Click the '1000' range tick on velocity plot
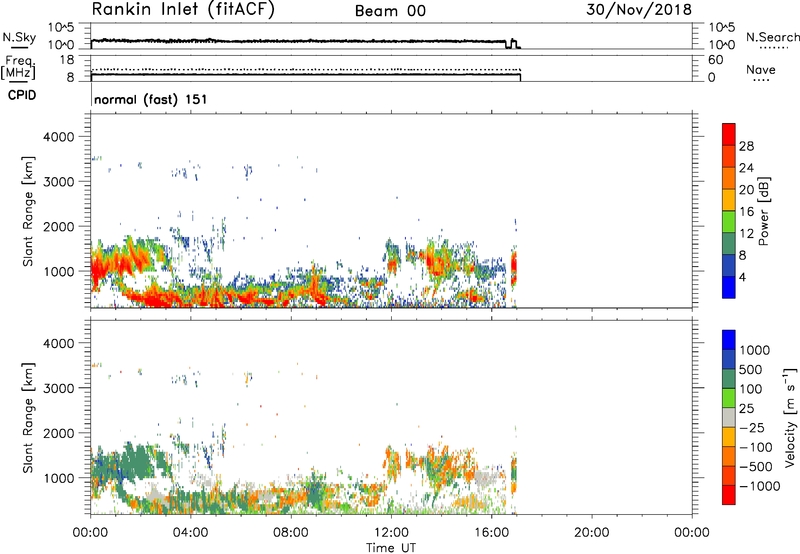This screenshot has height=554, width=800. point(59,478)
